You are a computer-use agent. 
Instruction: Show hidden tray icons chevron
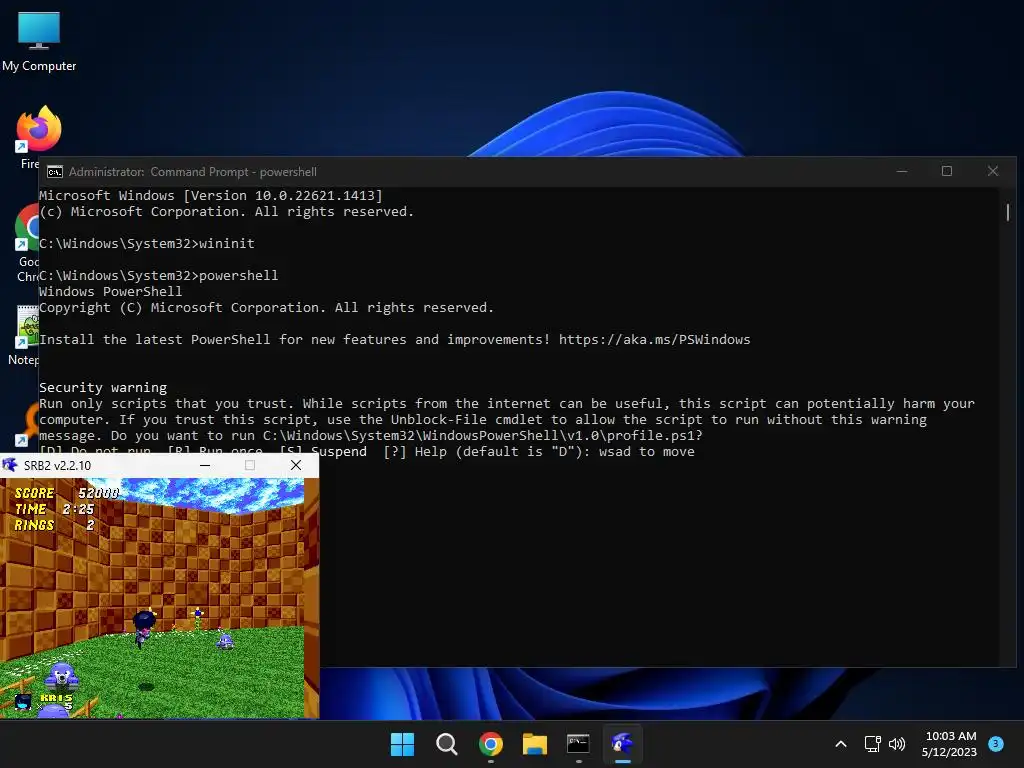click(841, 744)
